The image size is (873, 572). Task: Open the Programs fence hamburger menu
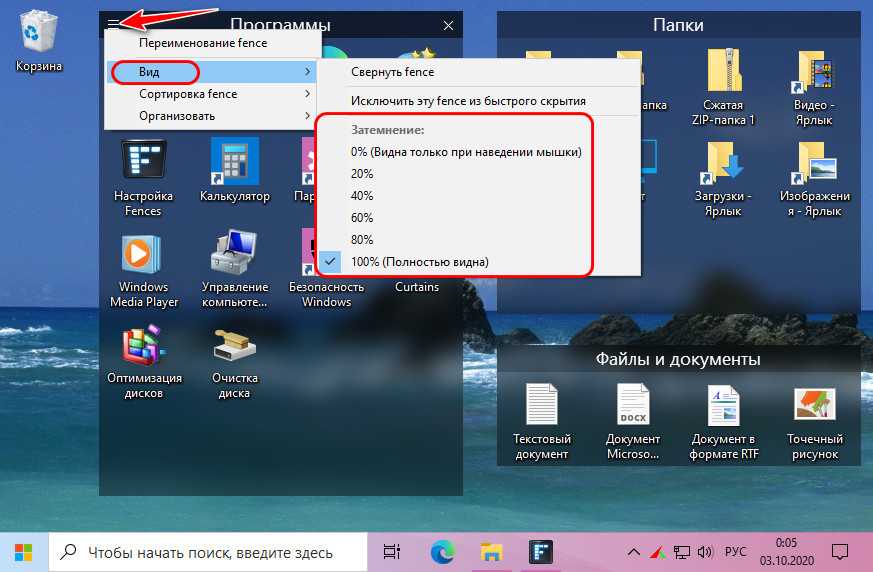[113, 24]
